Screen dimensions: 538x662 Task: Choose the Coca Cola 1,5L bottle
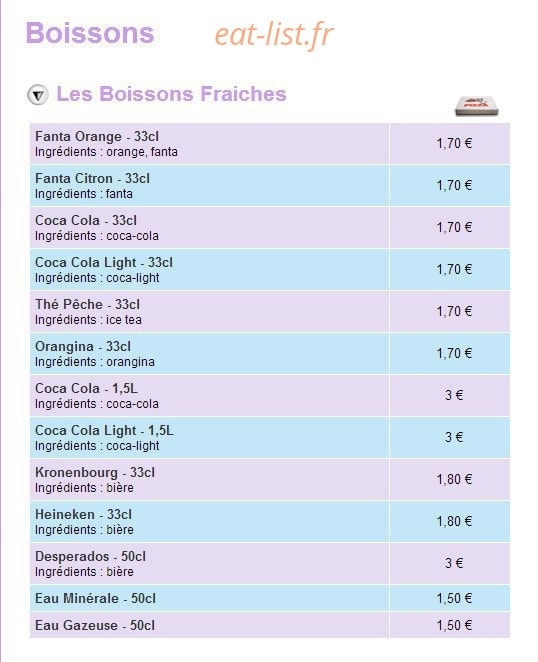pos(269,396)
